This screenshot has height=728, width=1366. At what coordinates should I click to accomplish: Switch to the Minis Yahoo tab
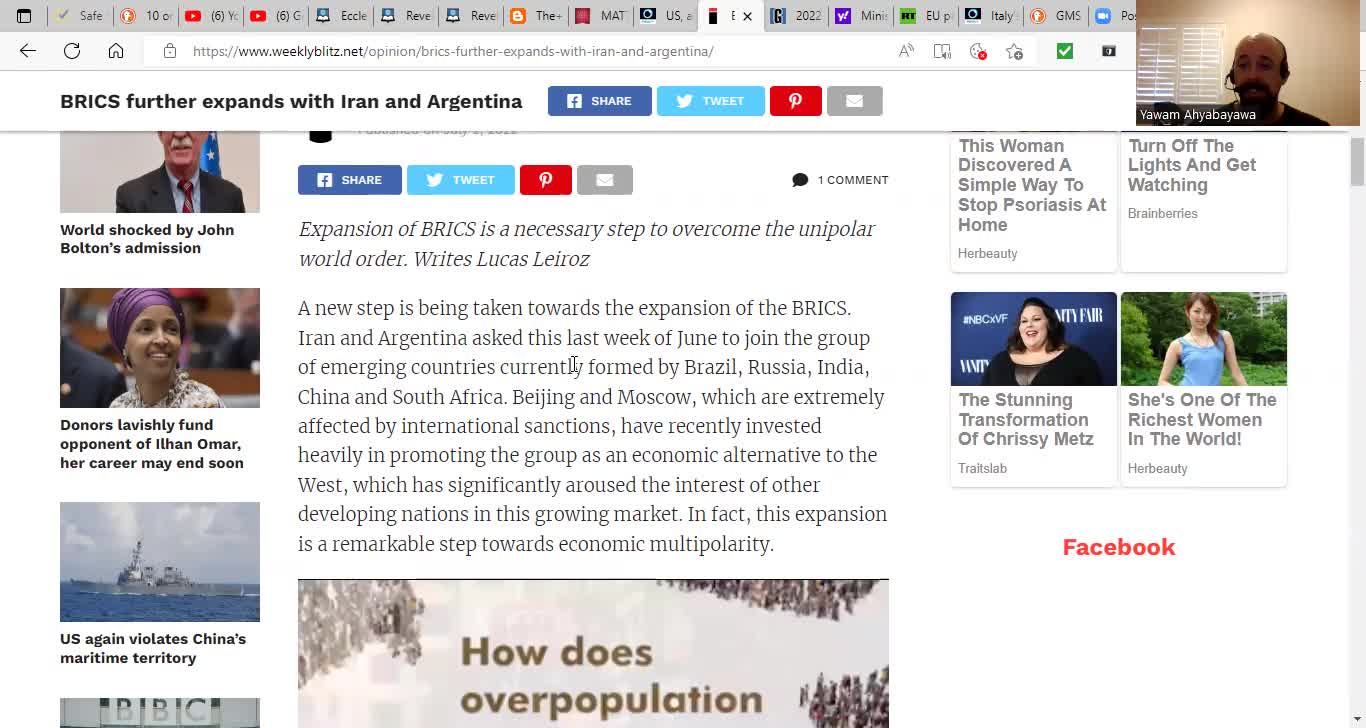click(860, 16)
